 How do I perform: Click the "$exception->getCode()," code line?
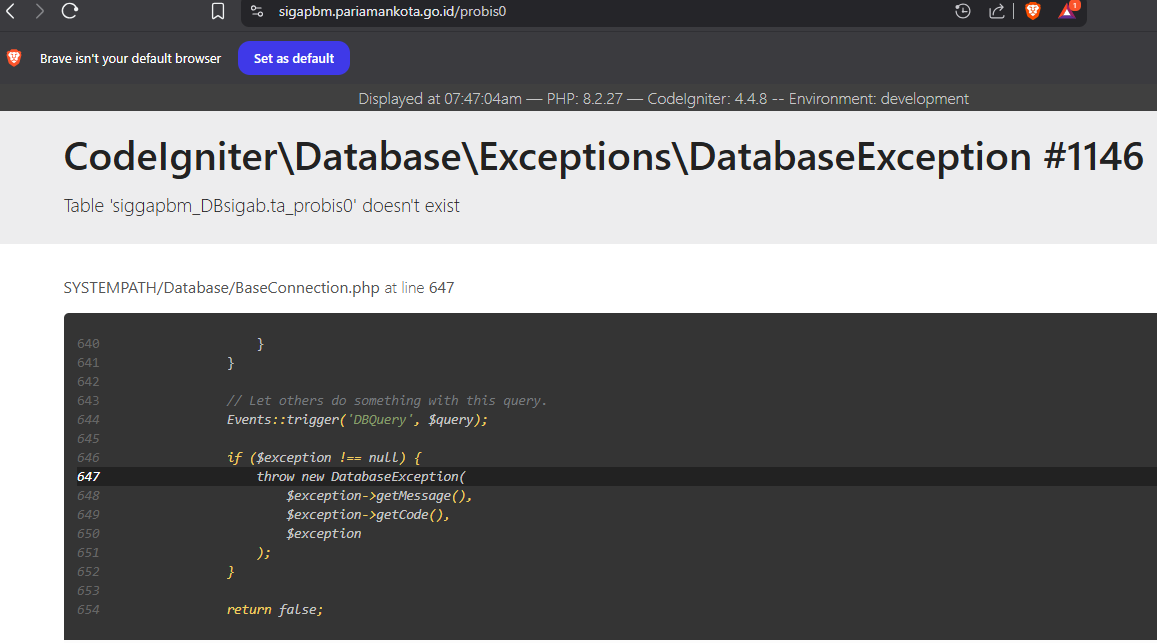[x=368, y=515]
